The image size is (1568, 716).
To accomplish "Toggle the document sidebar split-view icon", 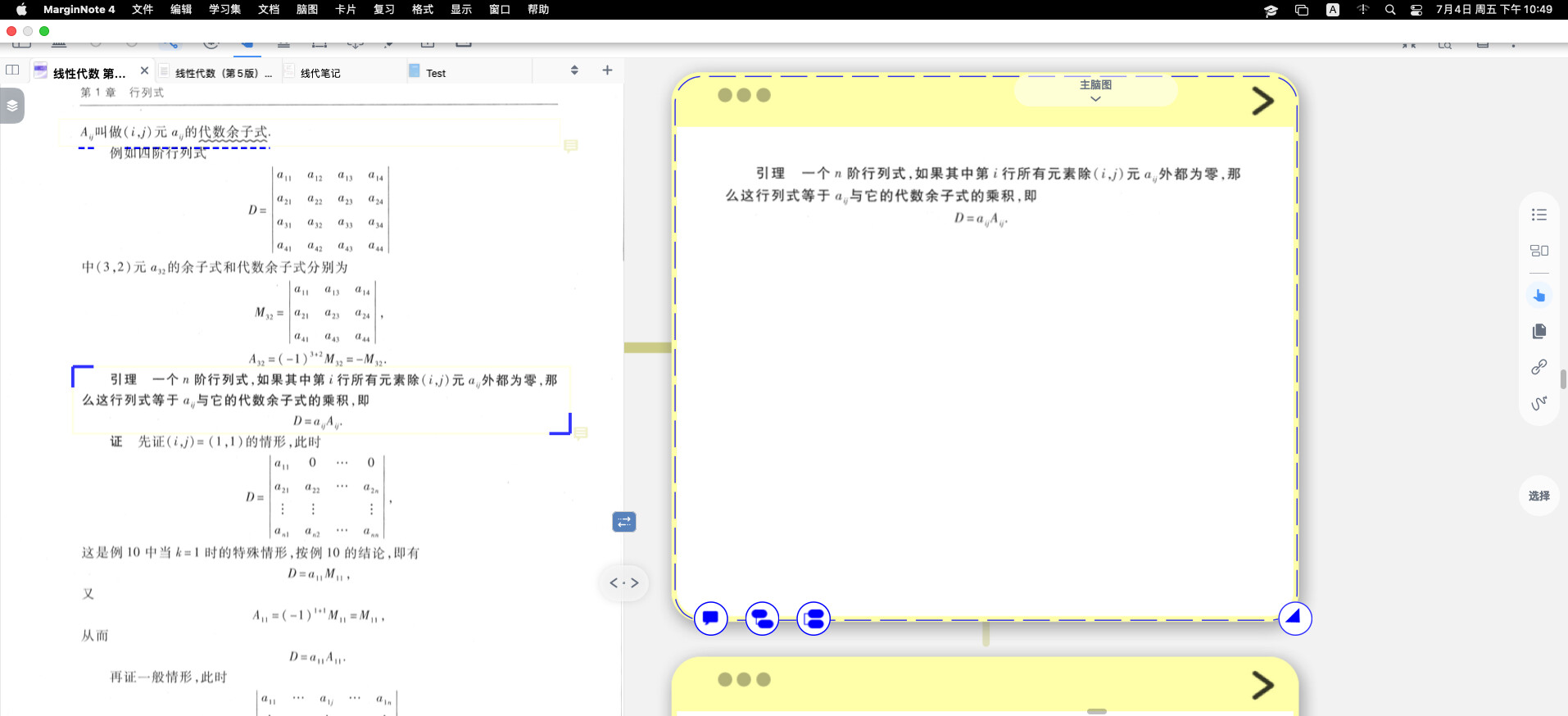I will click(x=12, y=70).
